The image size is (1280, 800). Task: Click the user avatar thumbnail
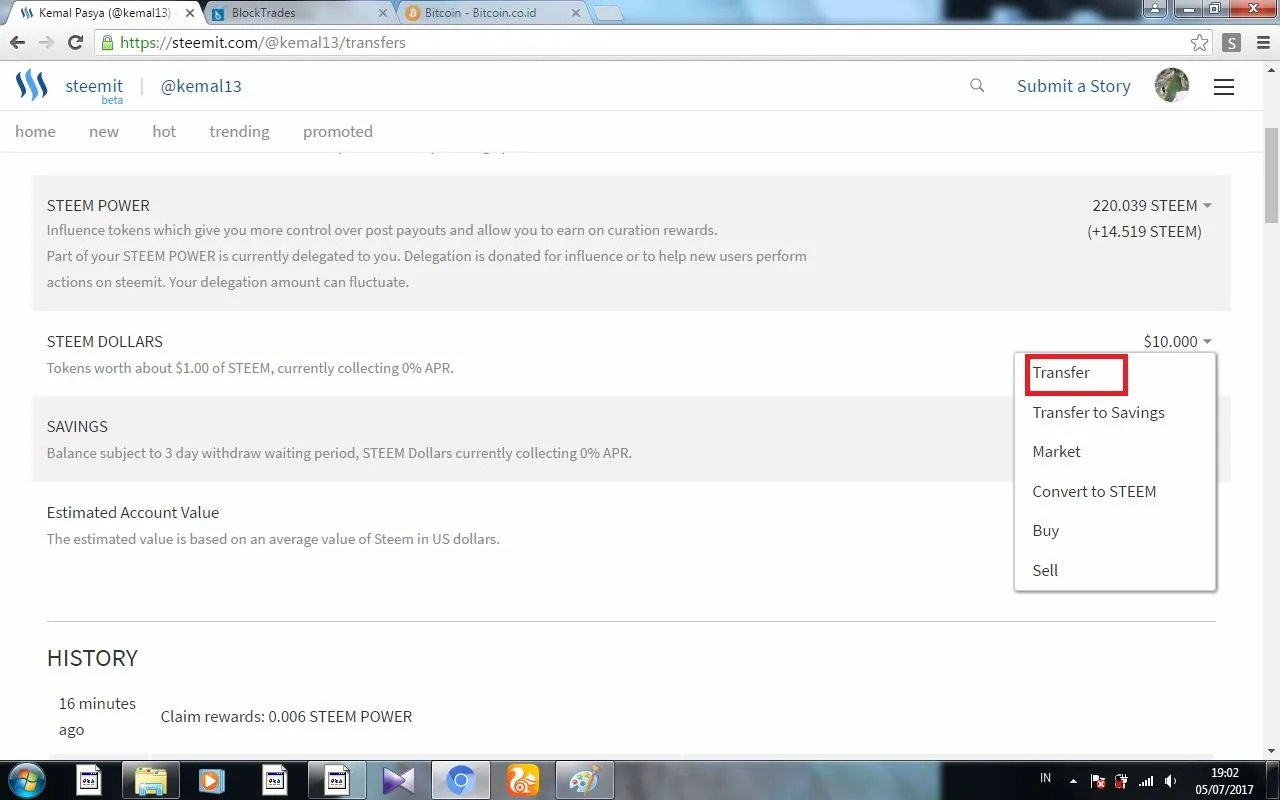(x=1172, y=86)
